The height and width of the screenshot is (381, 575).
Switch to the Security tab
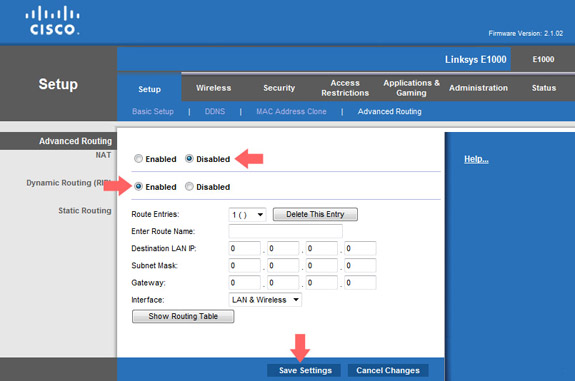pyautogui.click(x=279, y=88)
